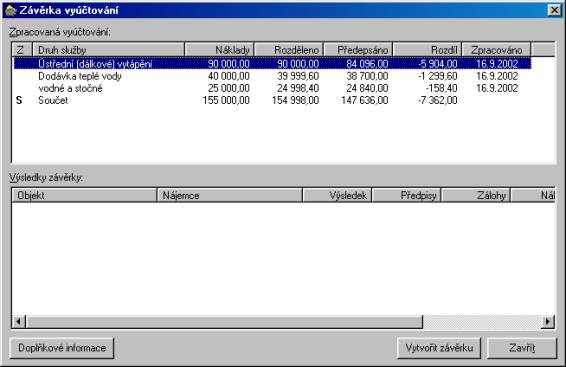Click the Předepsáno column header
The image size is (566, 367).
click(358, 50)
